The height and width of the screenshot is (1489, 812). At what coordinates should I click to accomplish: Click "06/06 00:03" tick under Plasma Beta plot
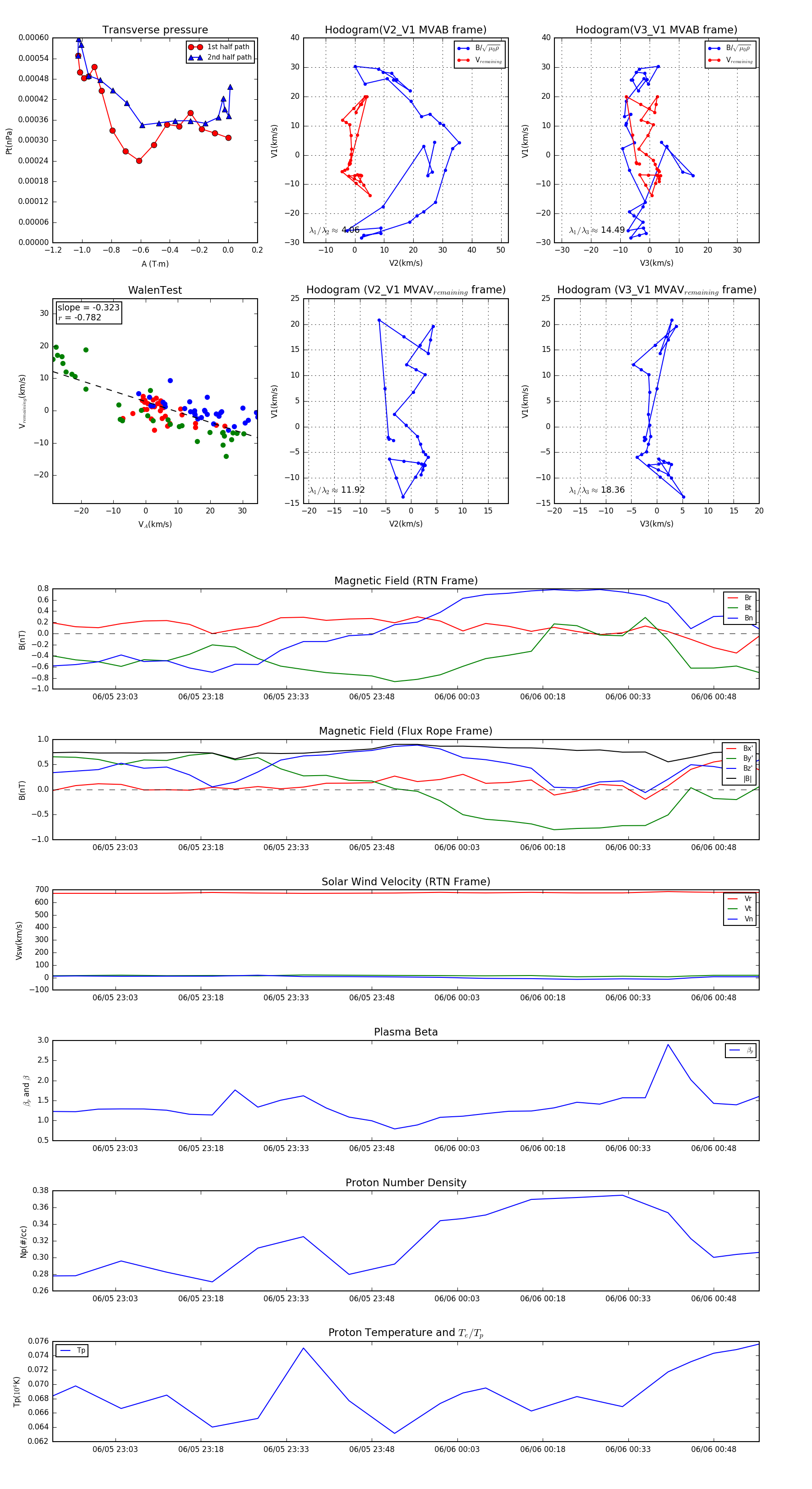coord(457,1148)
